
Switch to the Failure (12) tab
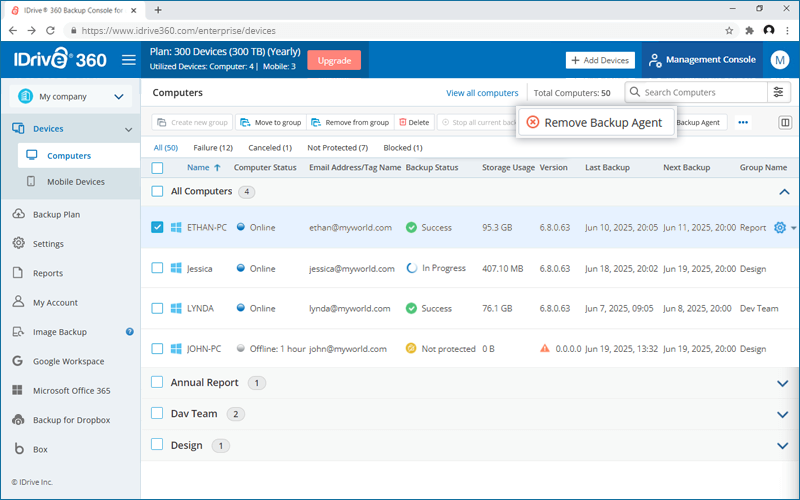click(213, 147)
